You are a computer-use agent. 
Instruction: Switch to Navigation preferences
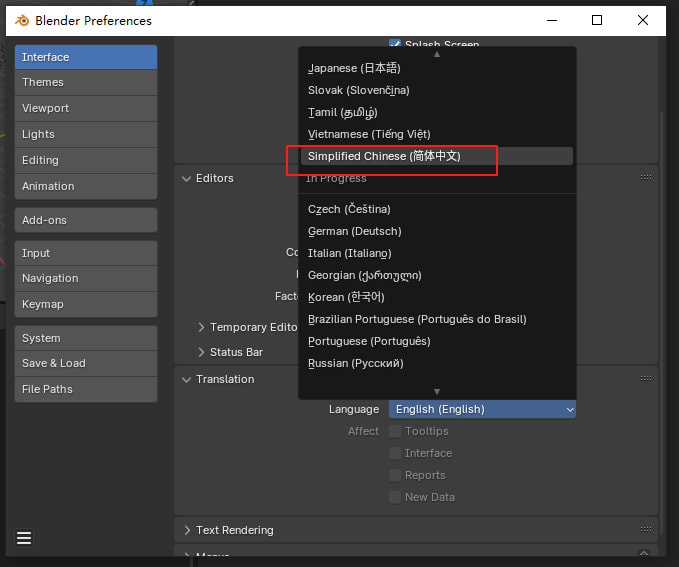click(x=86, y=278)
